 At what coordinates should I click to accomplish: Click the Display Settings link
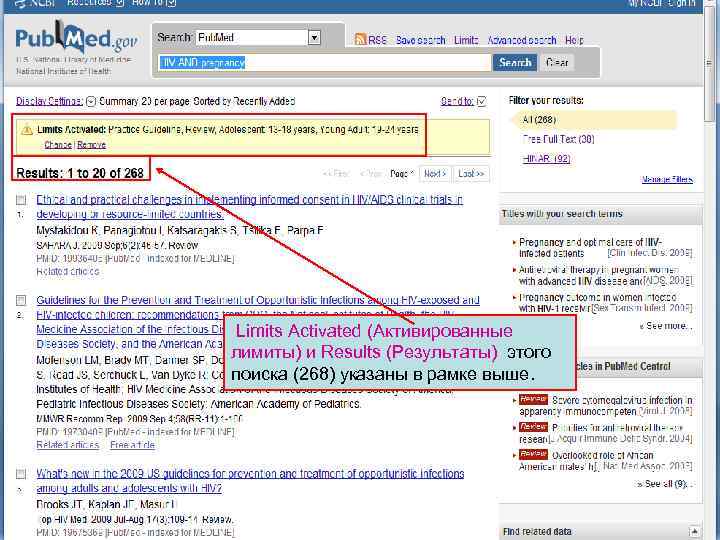click(50, 101)
